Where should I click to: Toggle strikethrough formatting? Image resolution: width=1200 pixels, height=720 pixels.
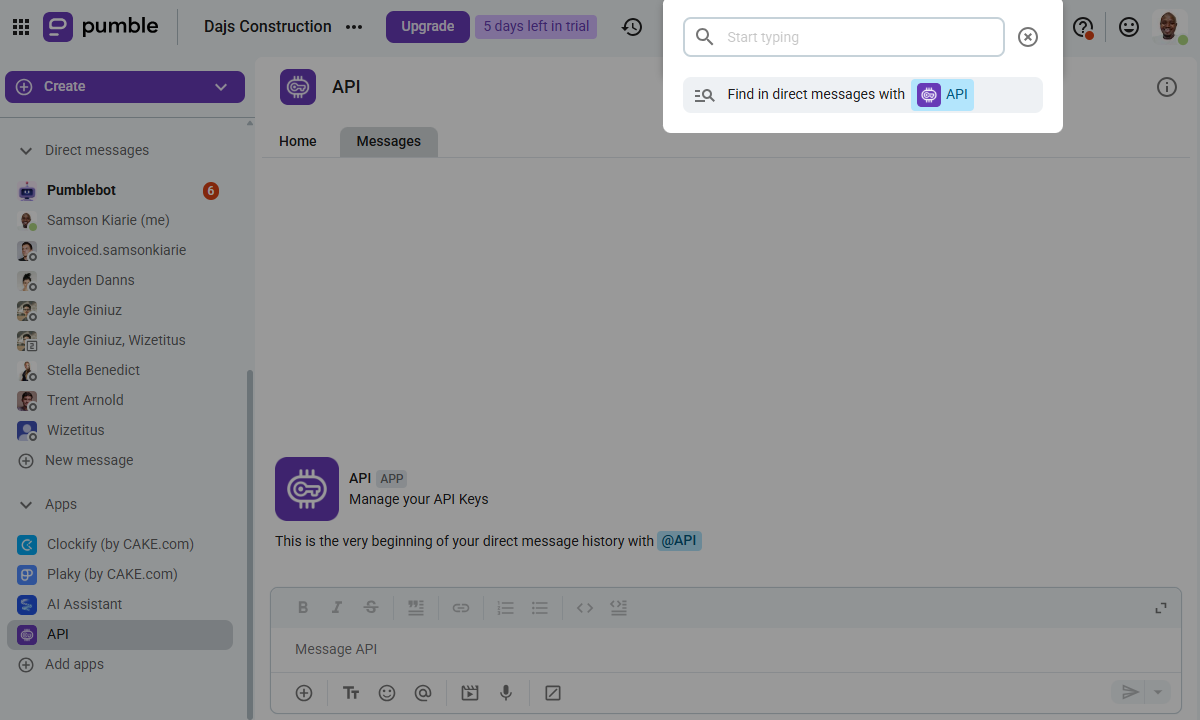371,607
